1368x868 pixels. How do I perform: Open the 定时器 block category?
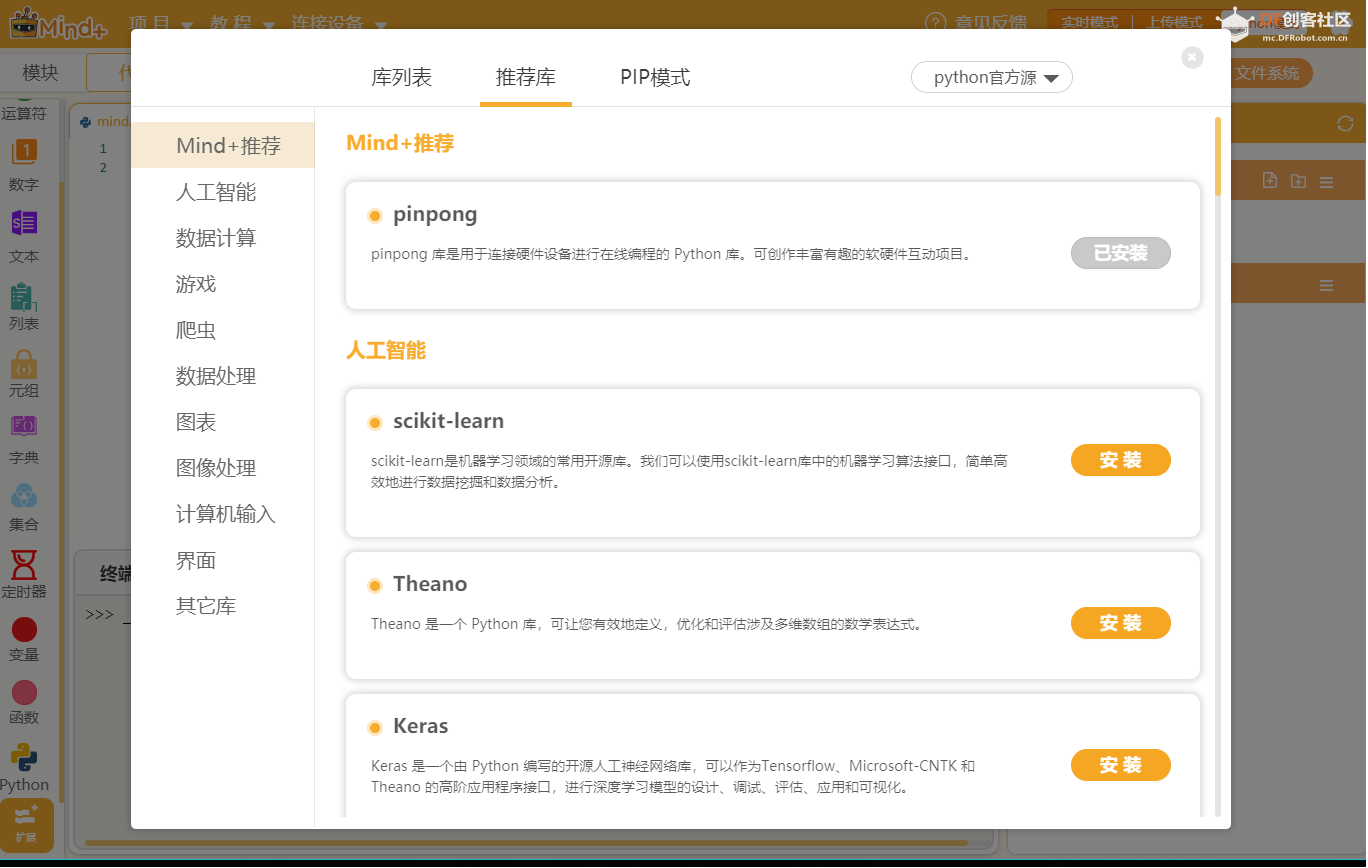24,574
